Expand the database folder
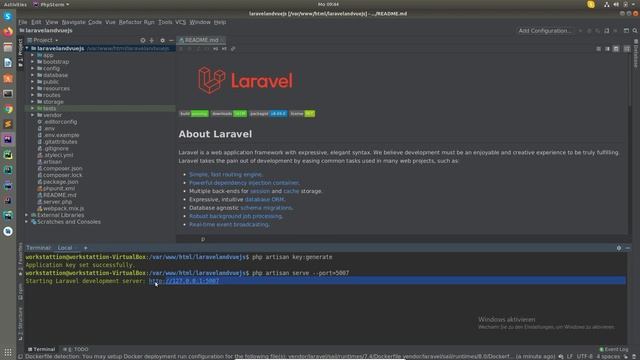Image resolution: width=640 pixels, height=360 pixels. click(x=33, y=76)
